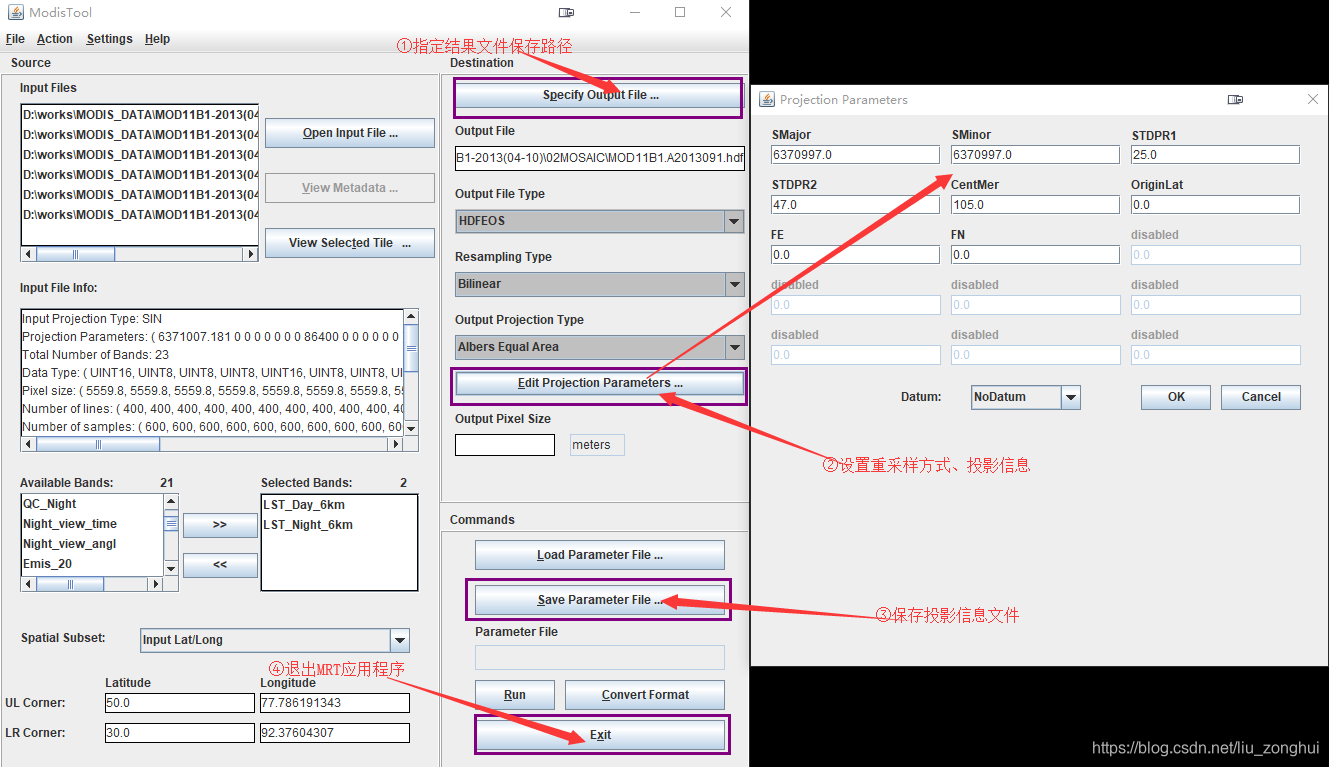Click Available Bands scroll down arrow
Image resolution: width=1329 pixels, height=767 pixels.
[171, 569]
